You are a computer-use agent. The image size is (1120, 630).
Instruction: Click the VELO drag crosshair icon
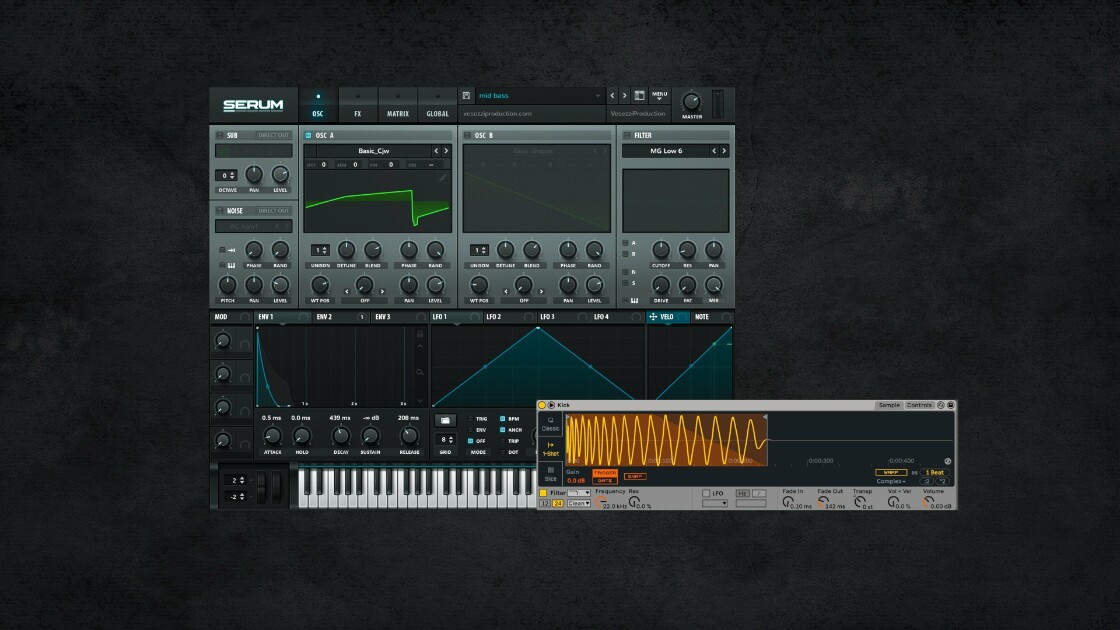point(653,316)
